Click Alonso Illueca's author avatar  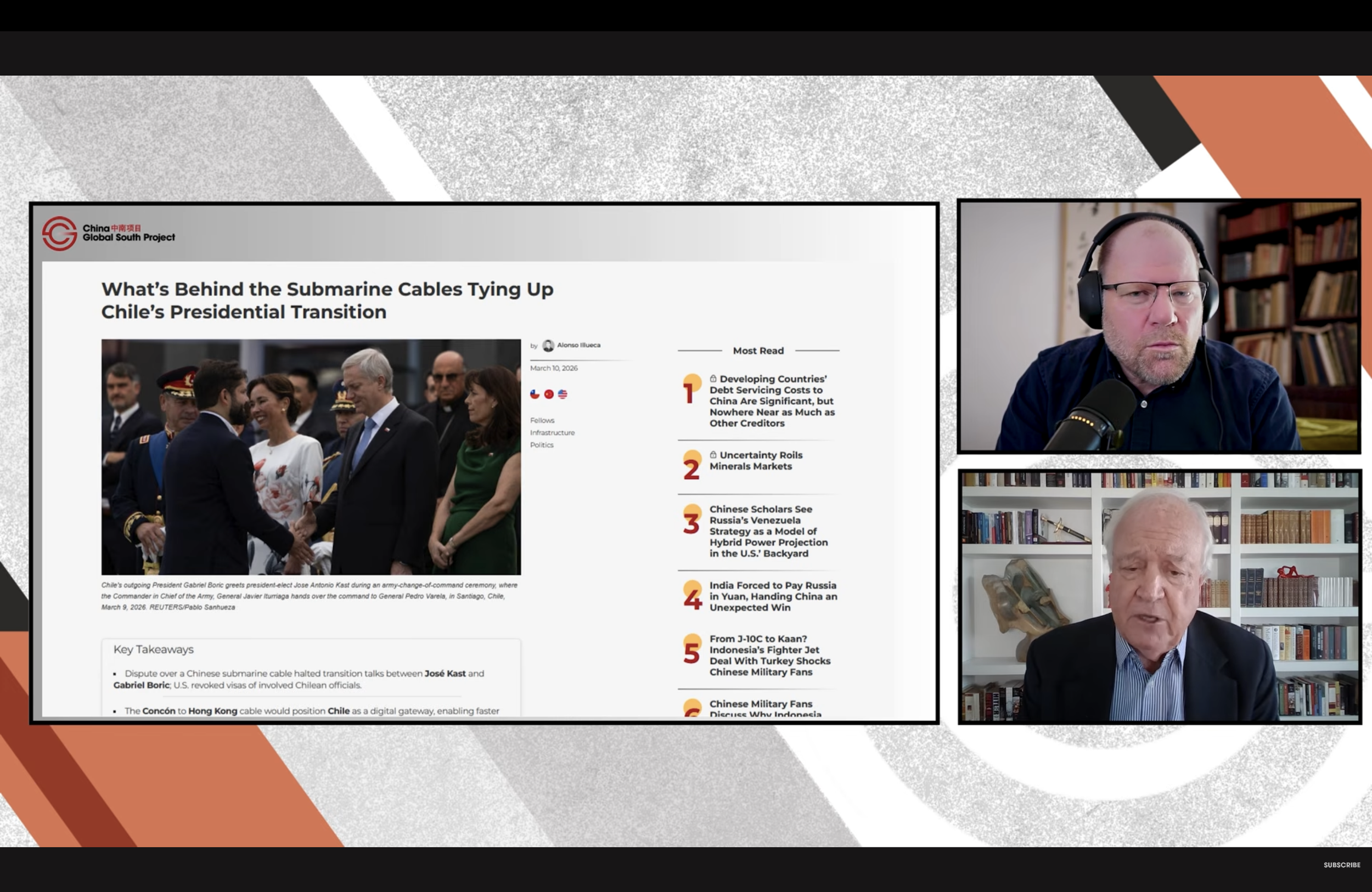[548, 345]
